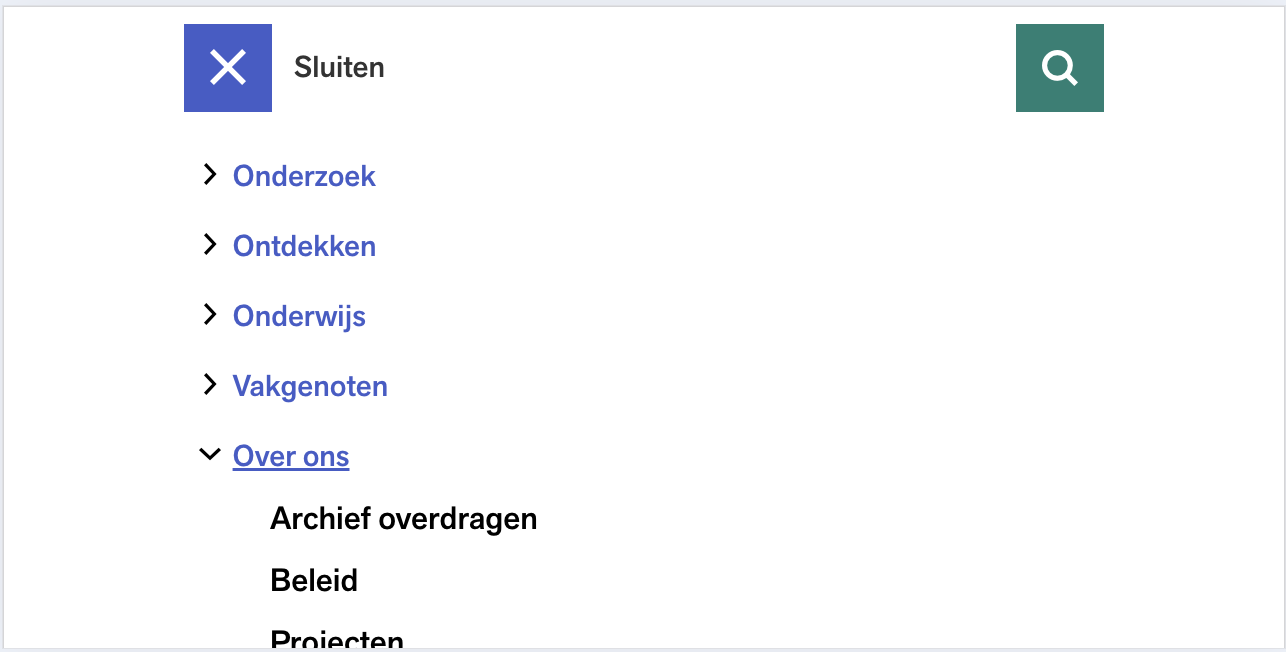This screenshot has height=652, width=1286.
Task: Expand the Onderzoek section chevron
Action: [209, 175]
